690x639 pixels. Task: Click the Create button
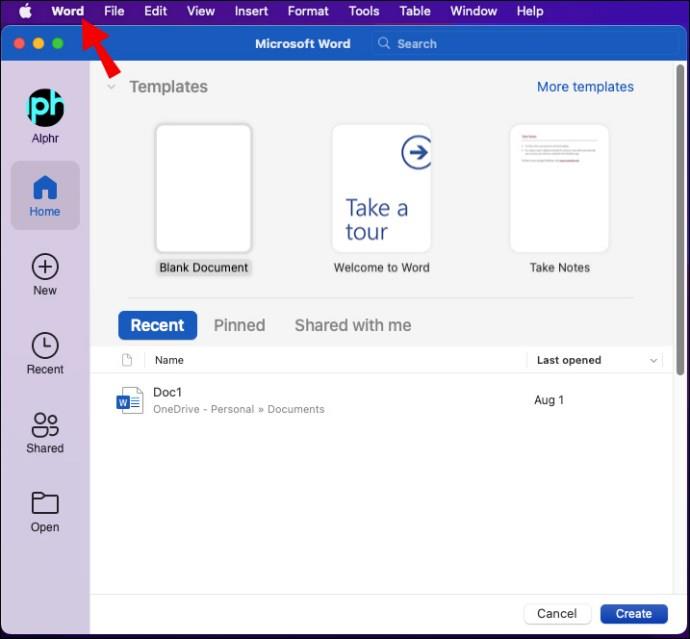634,613
